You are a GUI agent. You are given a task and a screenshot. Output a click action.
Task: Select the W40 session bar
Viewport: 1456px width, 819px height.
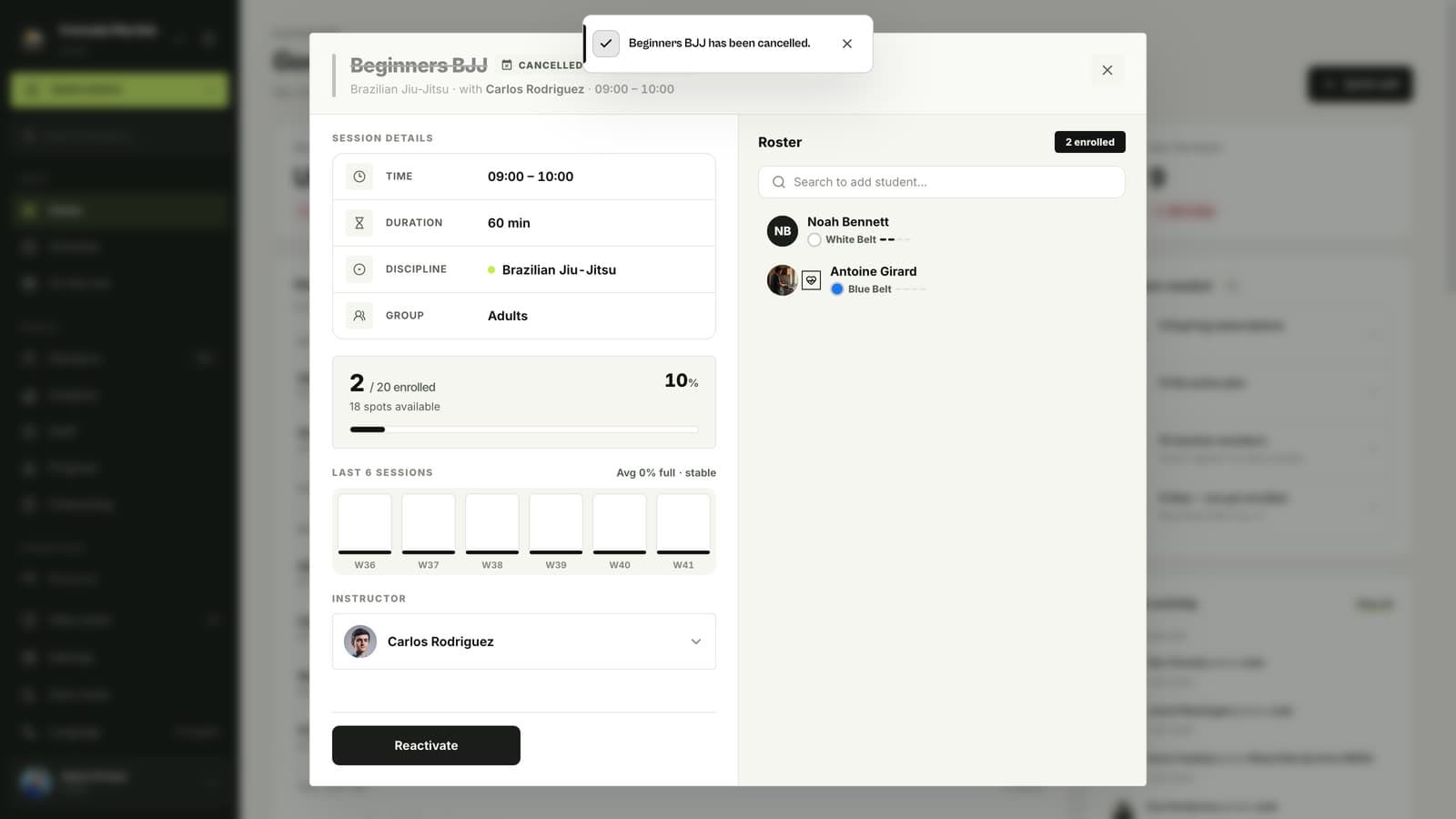tap(620, 524)
